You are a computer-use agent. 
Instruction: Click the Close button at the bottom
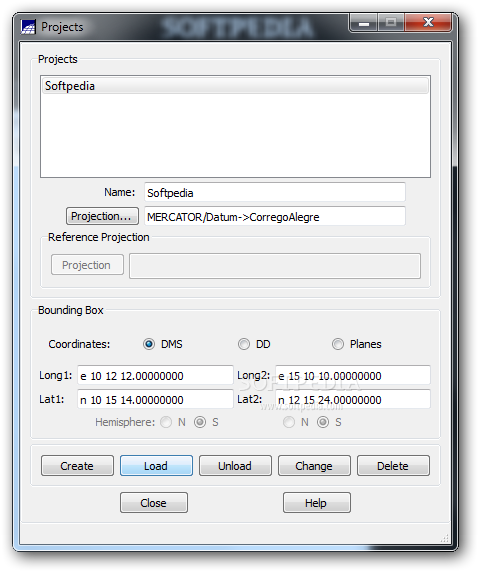(154, 503)
